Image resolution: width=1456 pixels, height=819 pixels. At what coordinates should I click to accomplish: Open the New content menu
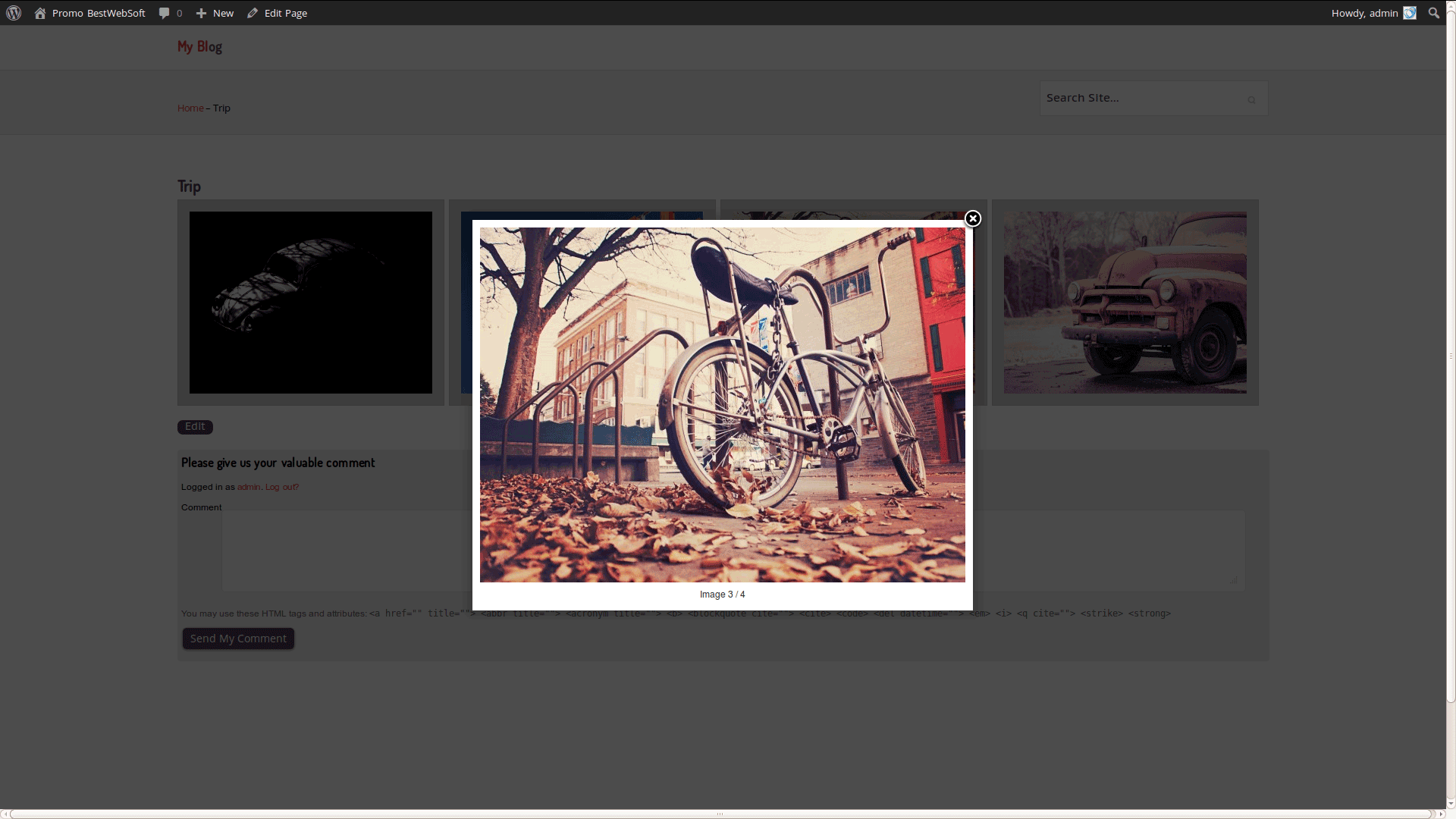click(215, 13)
